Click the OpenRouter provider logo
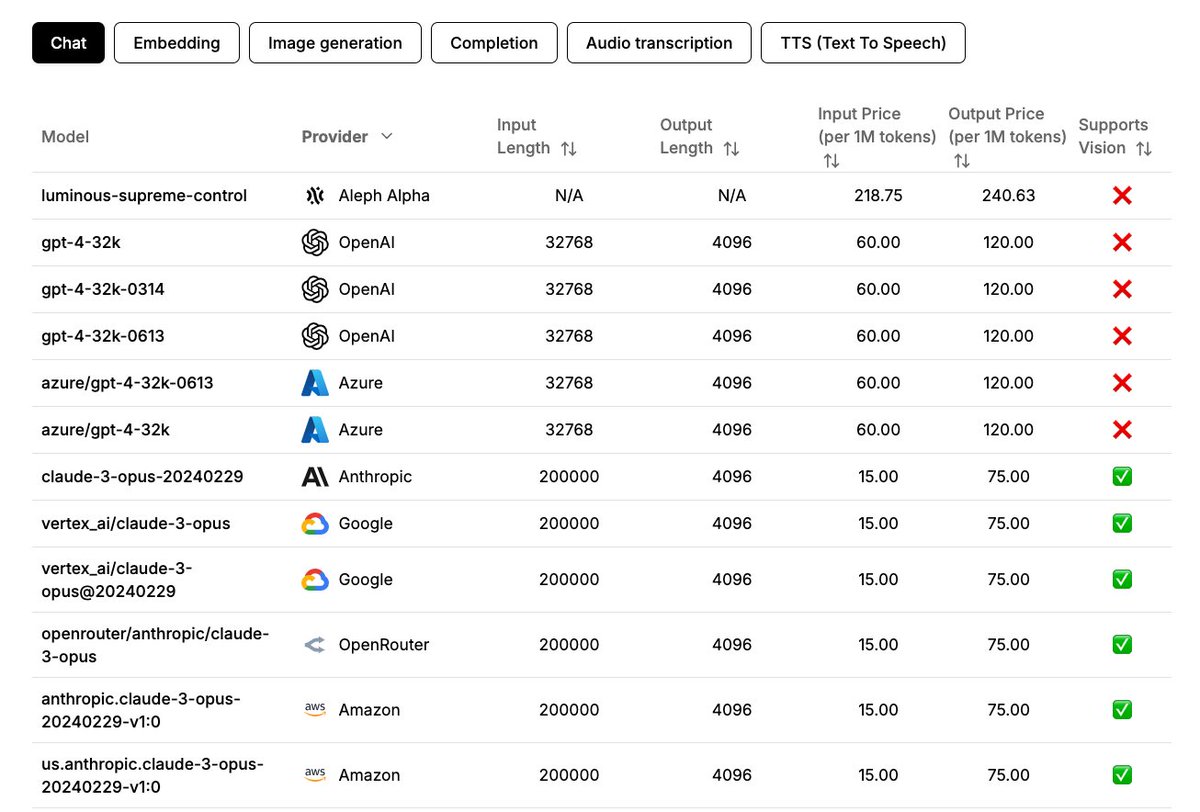This screenshot has height=812, width=1200. [x=315, y=645]
